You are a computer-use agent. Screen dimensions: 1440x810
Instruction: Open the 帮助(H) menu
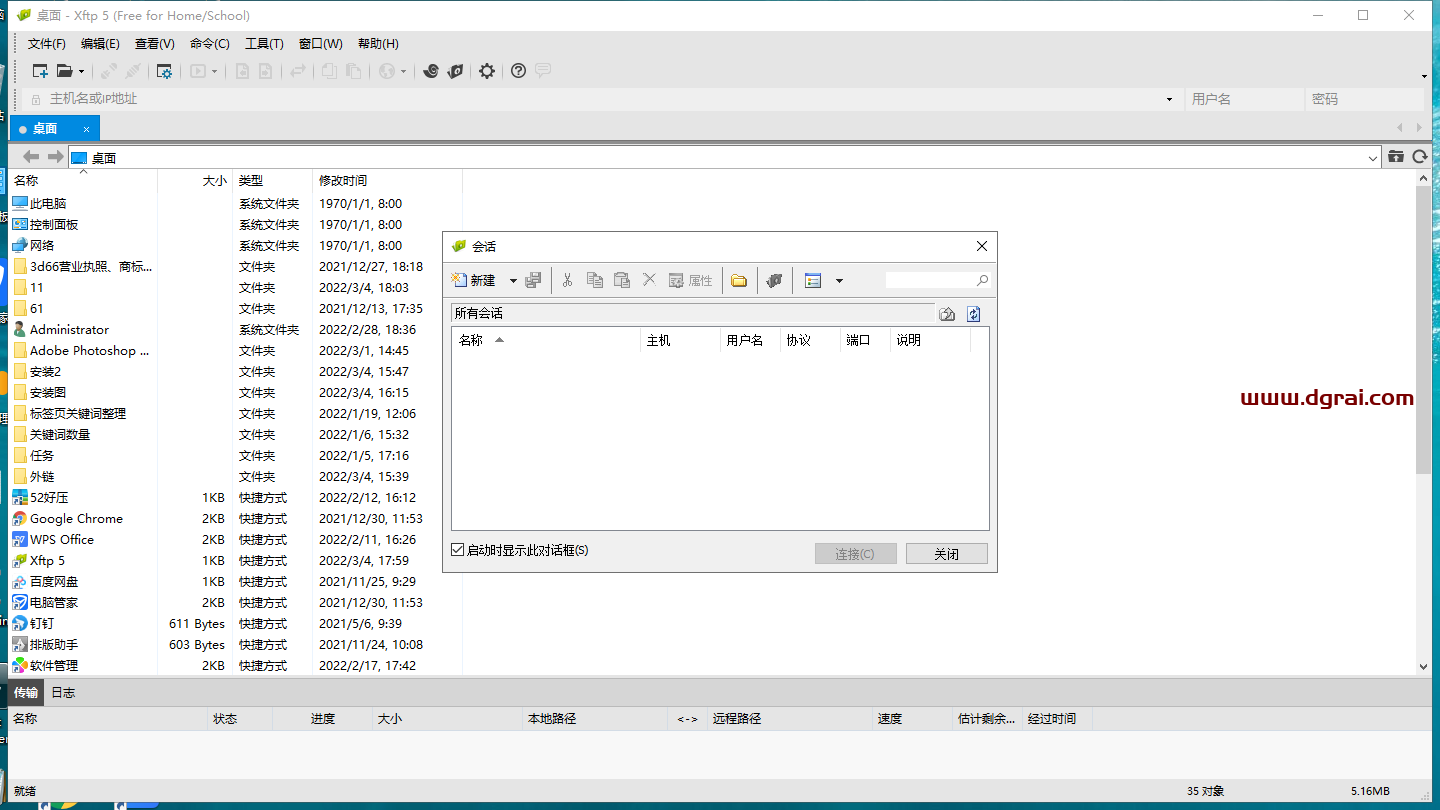tap(378, 44)
